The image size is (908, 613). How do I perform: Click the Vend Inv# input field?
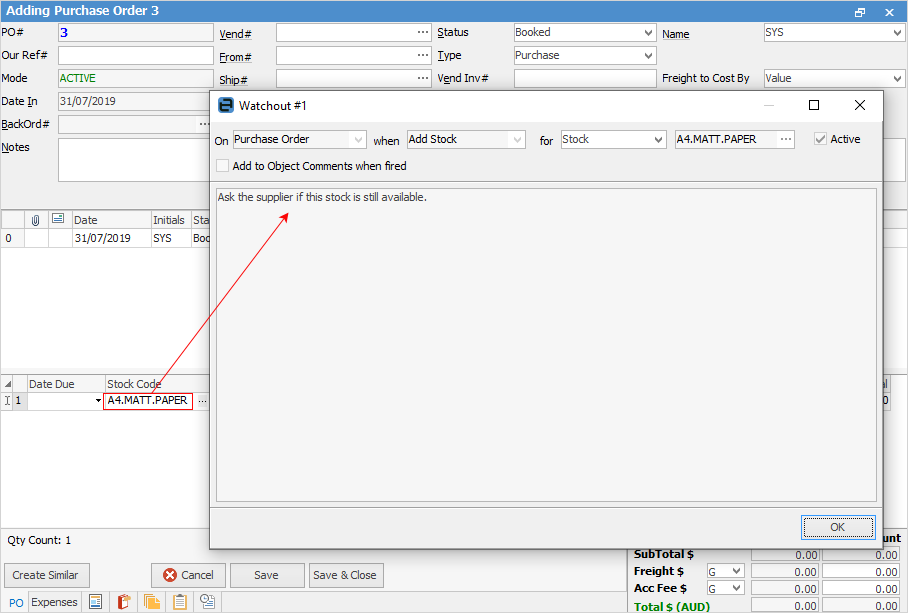click(x=585, y=78)
